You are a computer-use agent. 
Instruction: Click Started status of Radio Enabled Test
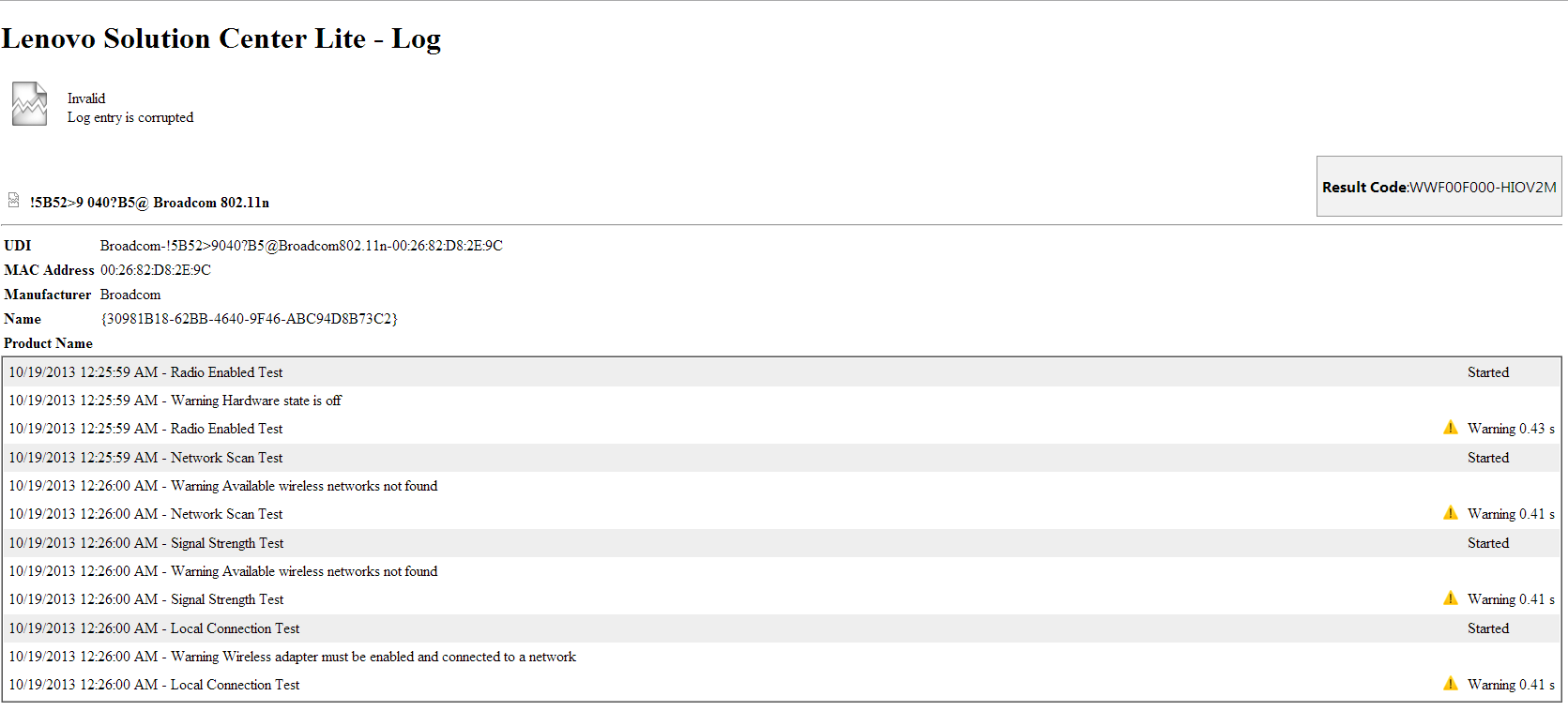pyautogui.click(x=1488, y=372)
